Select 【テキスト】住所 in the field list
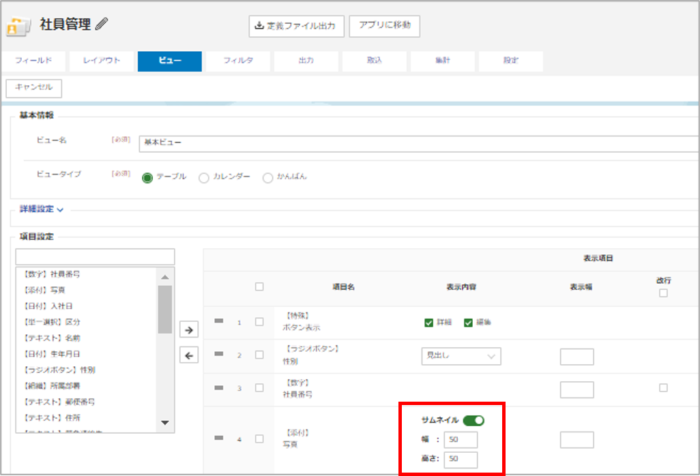This screenshot has width=700, height=476. coord(86,418)
